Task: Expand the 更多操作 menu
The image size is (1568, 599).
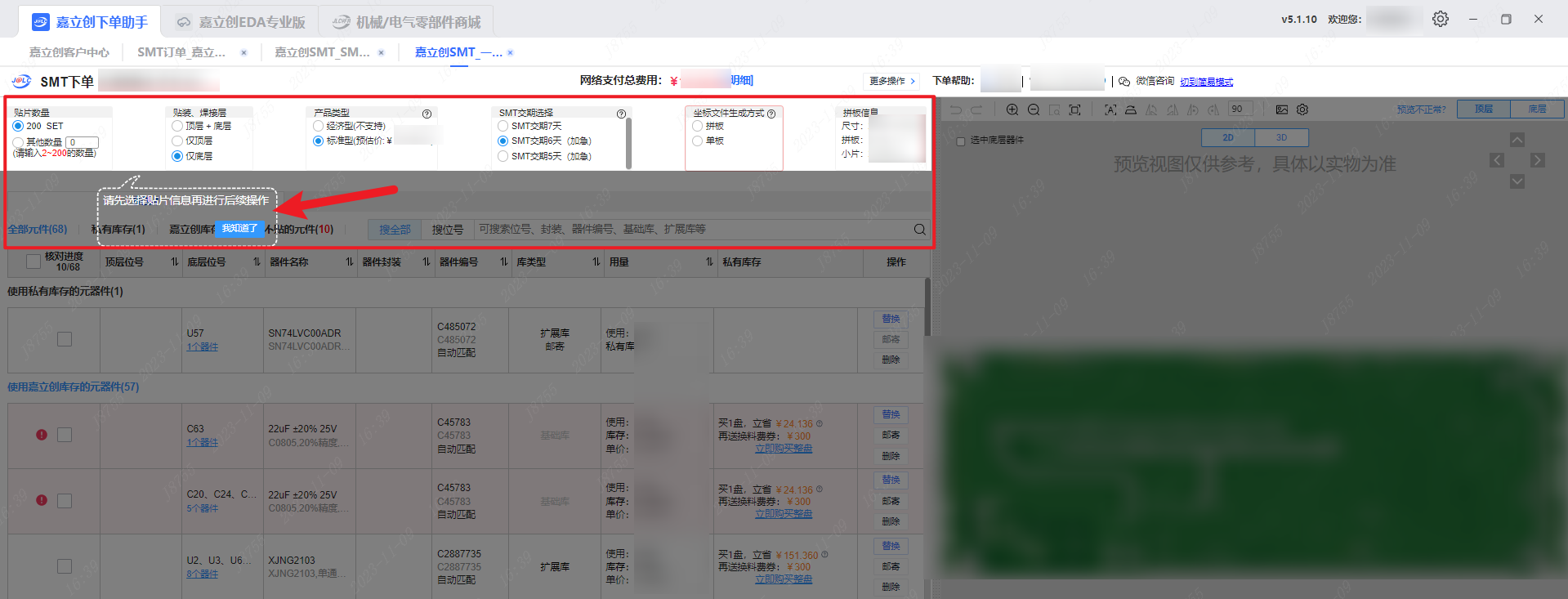Action: click(891, 81)
